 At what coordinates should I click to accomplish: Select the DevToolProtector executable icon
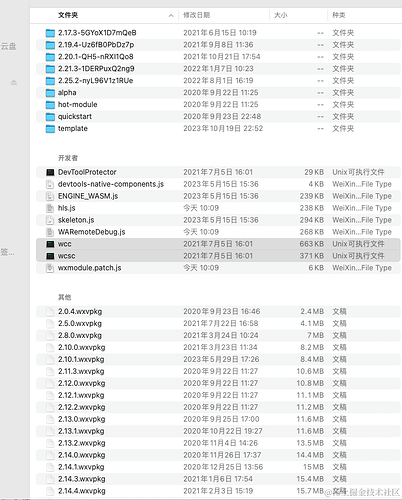pos(50,172)
